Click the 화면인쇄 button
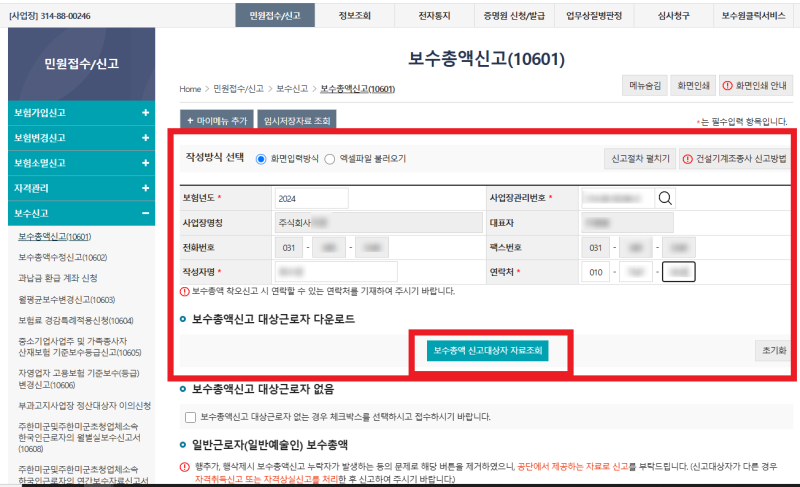 [x=693, y=86]
